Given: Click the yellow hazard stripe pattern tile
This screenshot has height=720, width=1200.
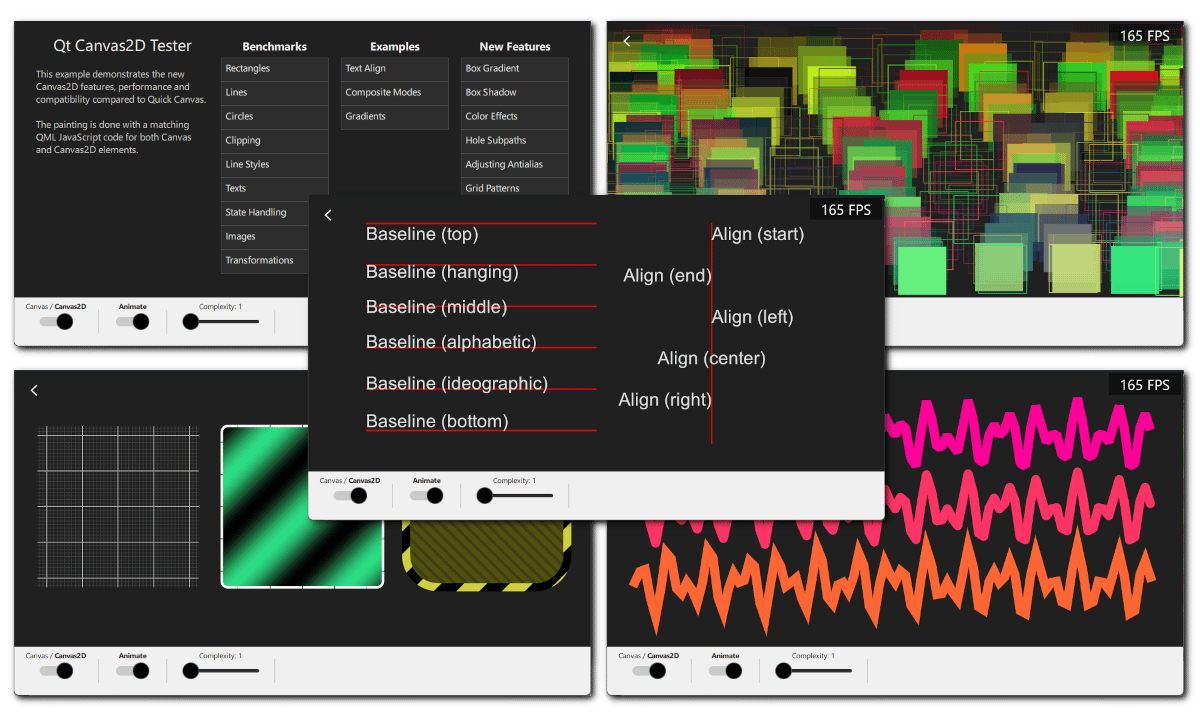Looking at the screenshot, I should point(486,554).
